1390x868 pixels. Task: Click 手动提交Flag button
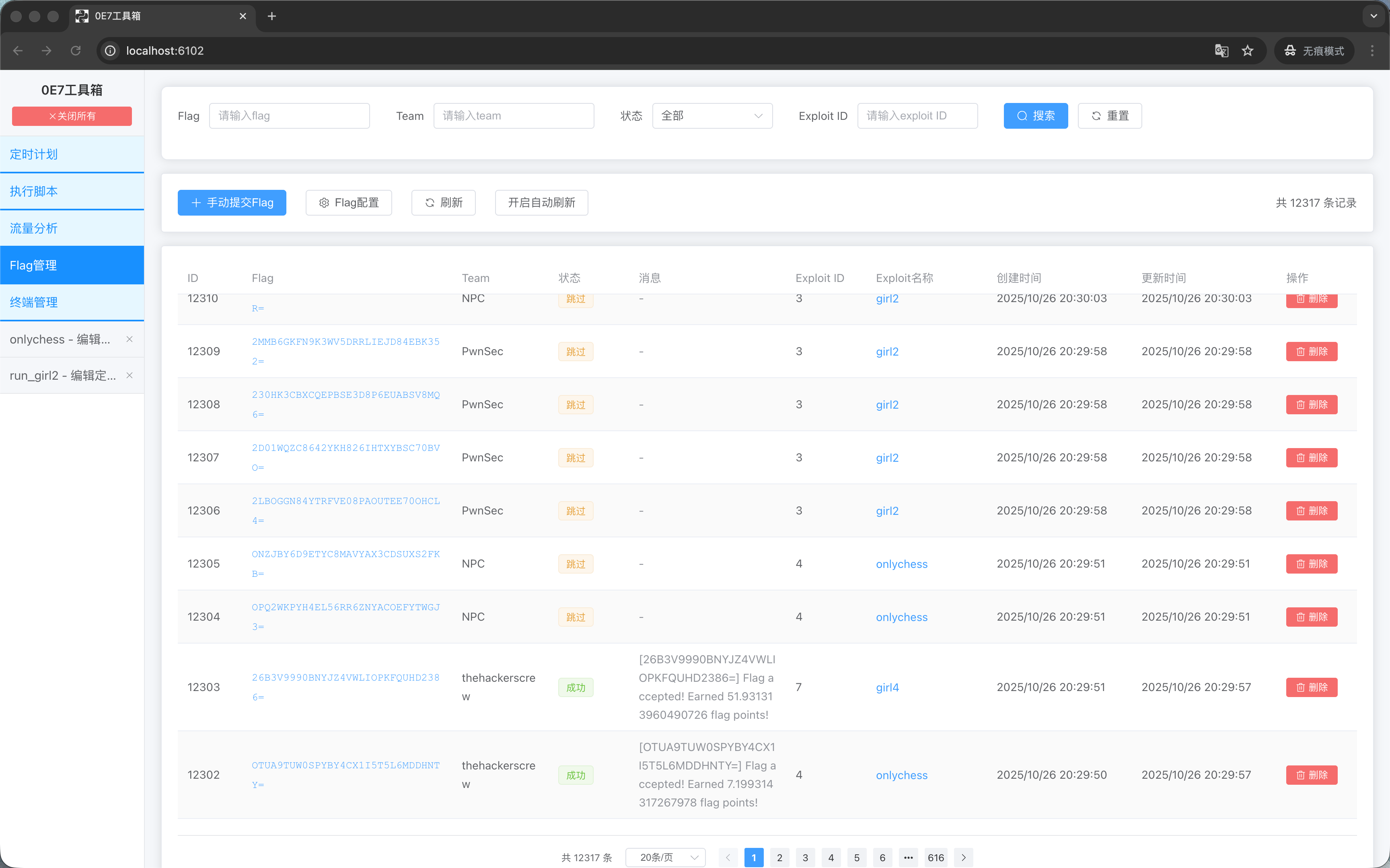(232, 203)
